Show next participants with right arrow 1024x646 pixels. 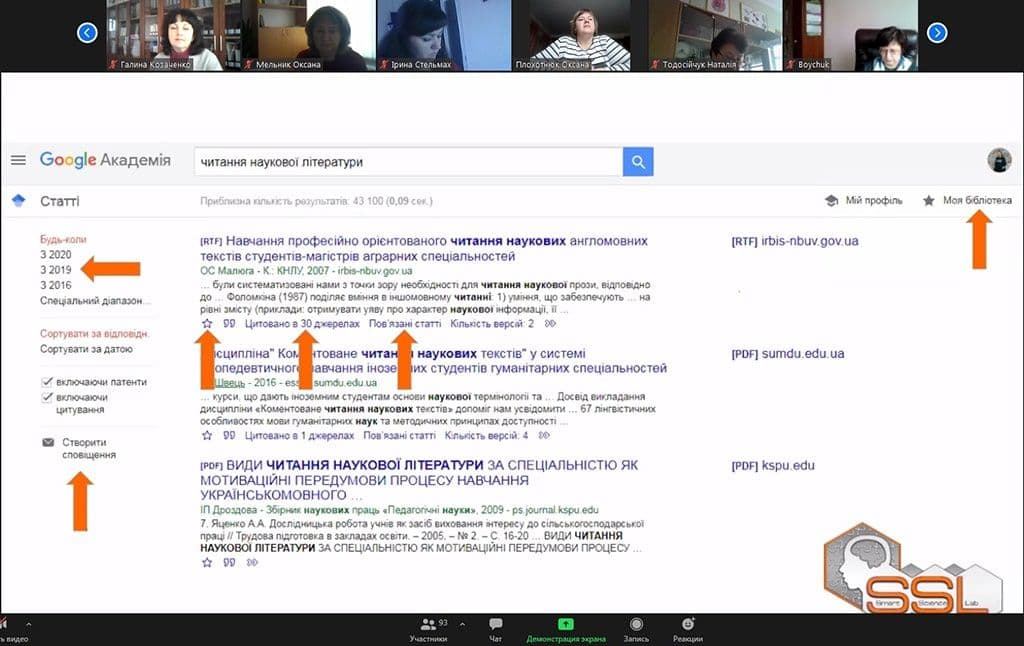pos(937,32)
